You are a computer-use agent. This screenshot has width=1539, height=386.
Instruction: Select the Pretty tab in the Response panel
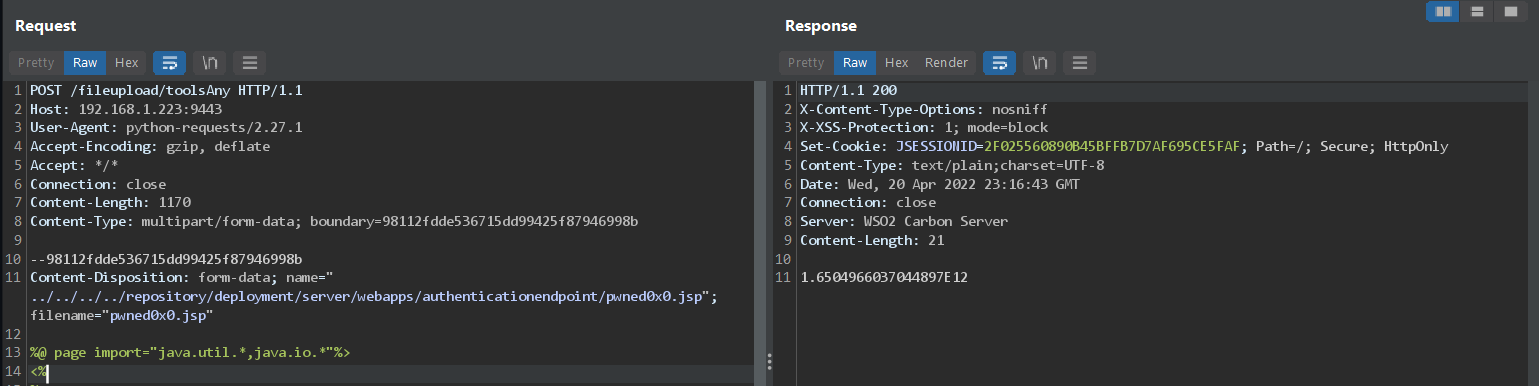pyautogui.click(x=806, y=62)
